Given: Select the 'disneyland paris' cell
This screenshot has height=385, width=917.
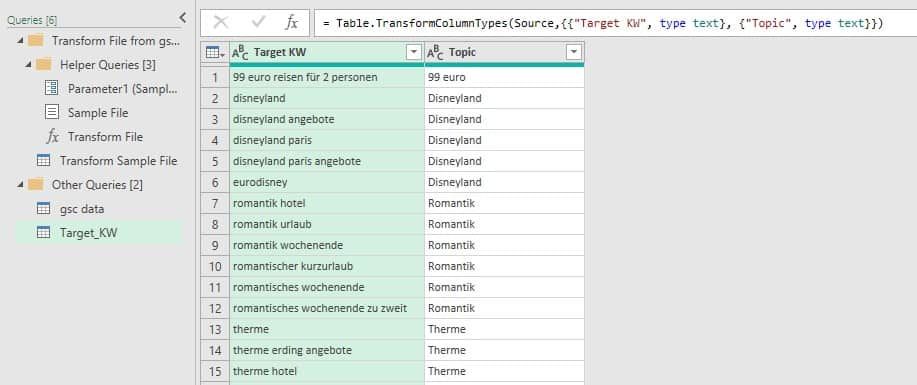Looking at the screenshot, I should point(327,140).
